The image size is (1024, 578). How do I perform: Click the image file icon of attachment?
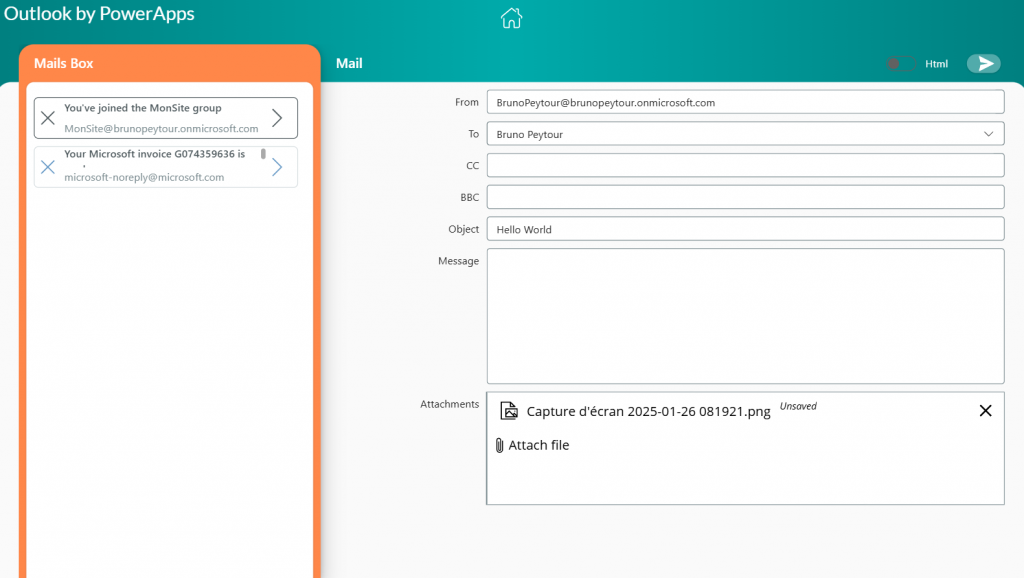coord(510,411)
